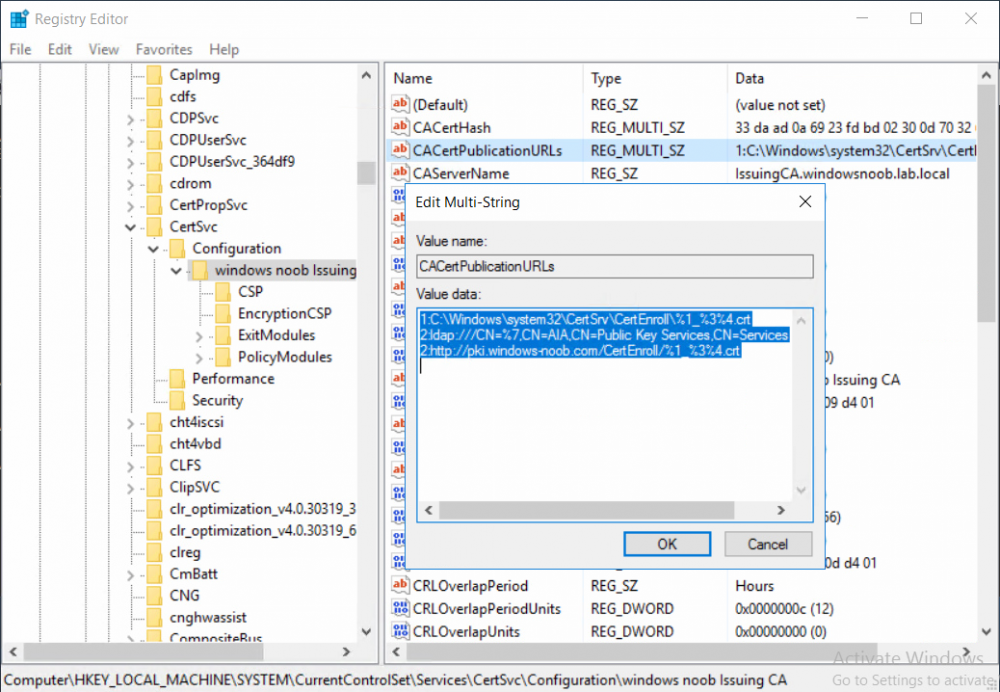The height and width of the screenshot is (692, 1000).
Task: Collapse the windows noob Issuing node
Action: tap(177, 270)
